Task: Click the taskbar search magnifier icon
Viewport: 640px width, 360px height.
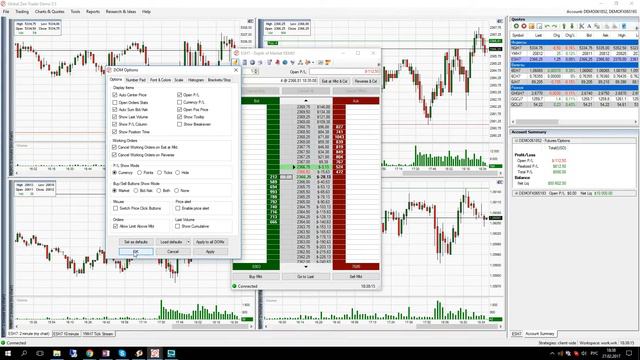Action: click(x=24, y=353)
